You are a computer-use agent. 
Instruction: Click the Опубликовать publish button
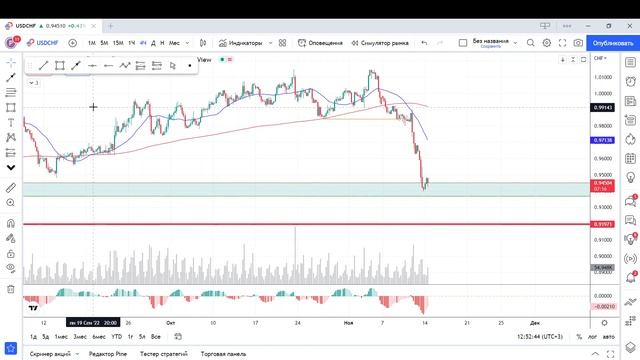click(x=613, y=43)
